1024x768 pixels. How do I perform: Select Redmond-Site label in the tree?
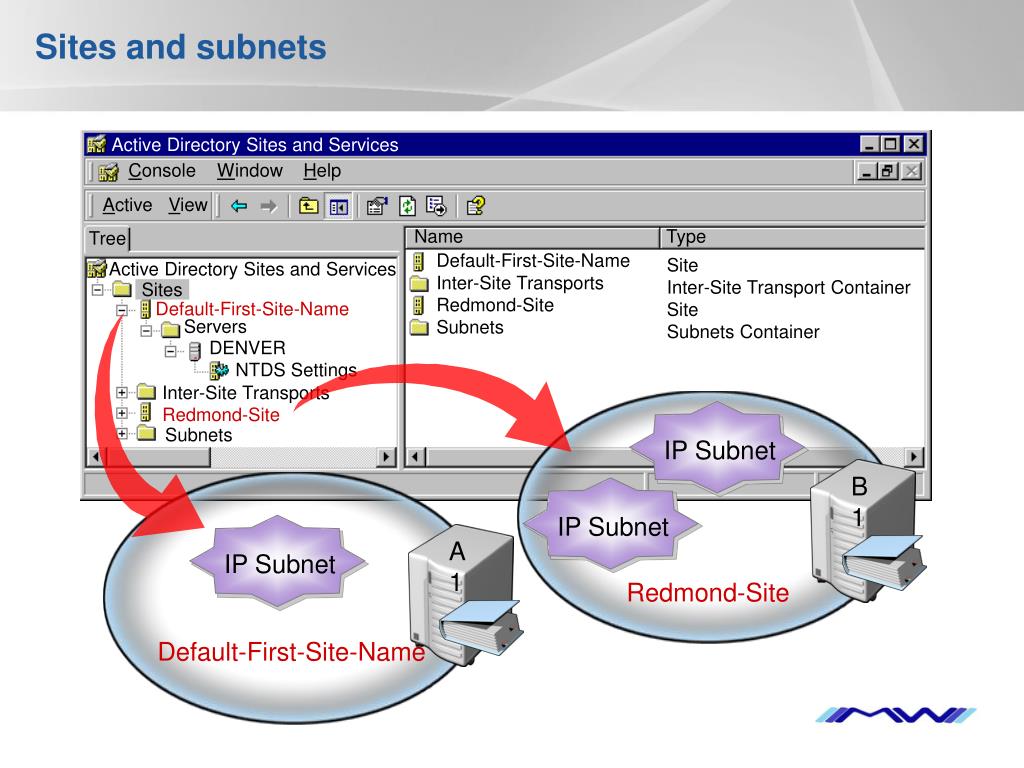221,415
